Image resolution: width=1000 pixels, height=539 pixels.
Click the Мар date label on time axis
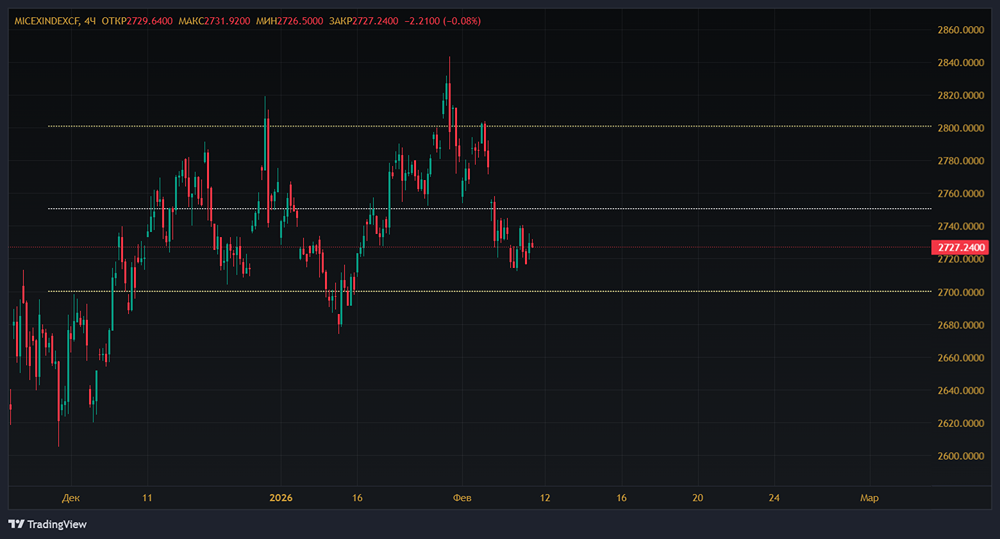[869, 498]
